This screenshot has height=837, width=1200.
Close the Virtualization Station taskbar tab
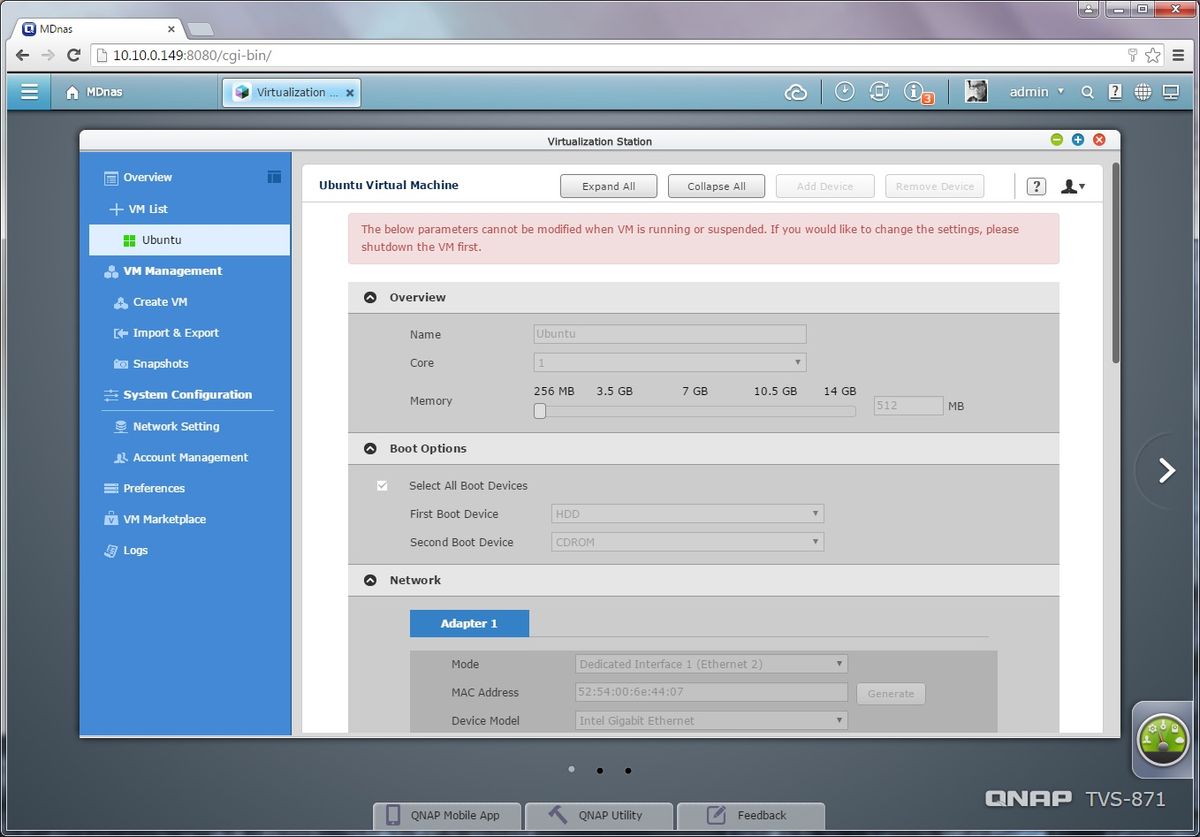point(350,92)
